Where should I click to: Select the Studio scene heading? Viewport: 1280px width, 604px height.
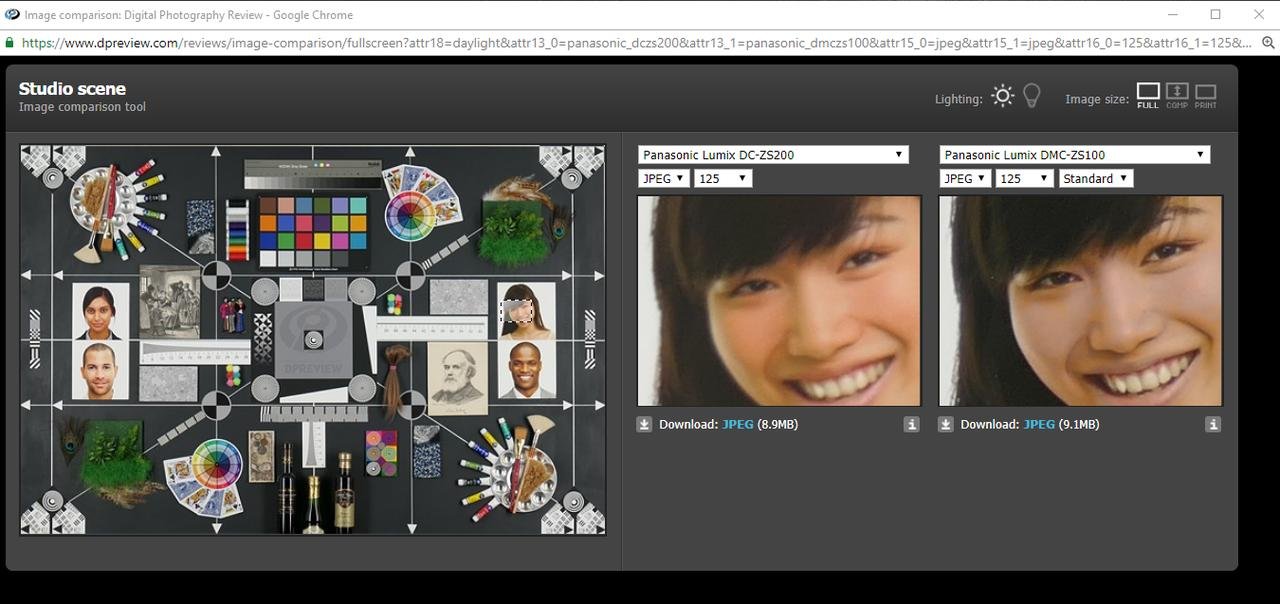click(x=72, y=88)
